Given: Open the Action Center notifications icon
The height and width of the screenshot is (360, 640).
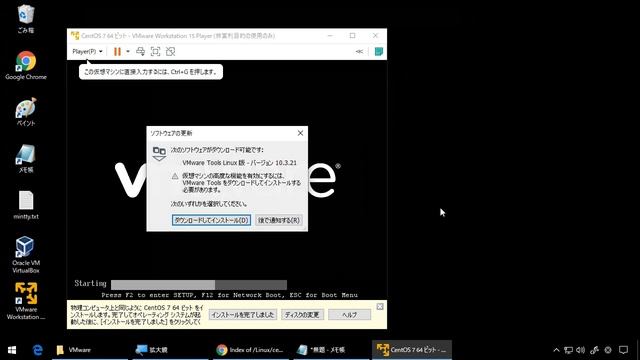Looking at the screenshot, I should tap(623, 350).
